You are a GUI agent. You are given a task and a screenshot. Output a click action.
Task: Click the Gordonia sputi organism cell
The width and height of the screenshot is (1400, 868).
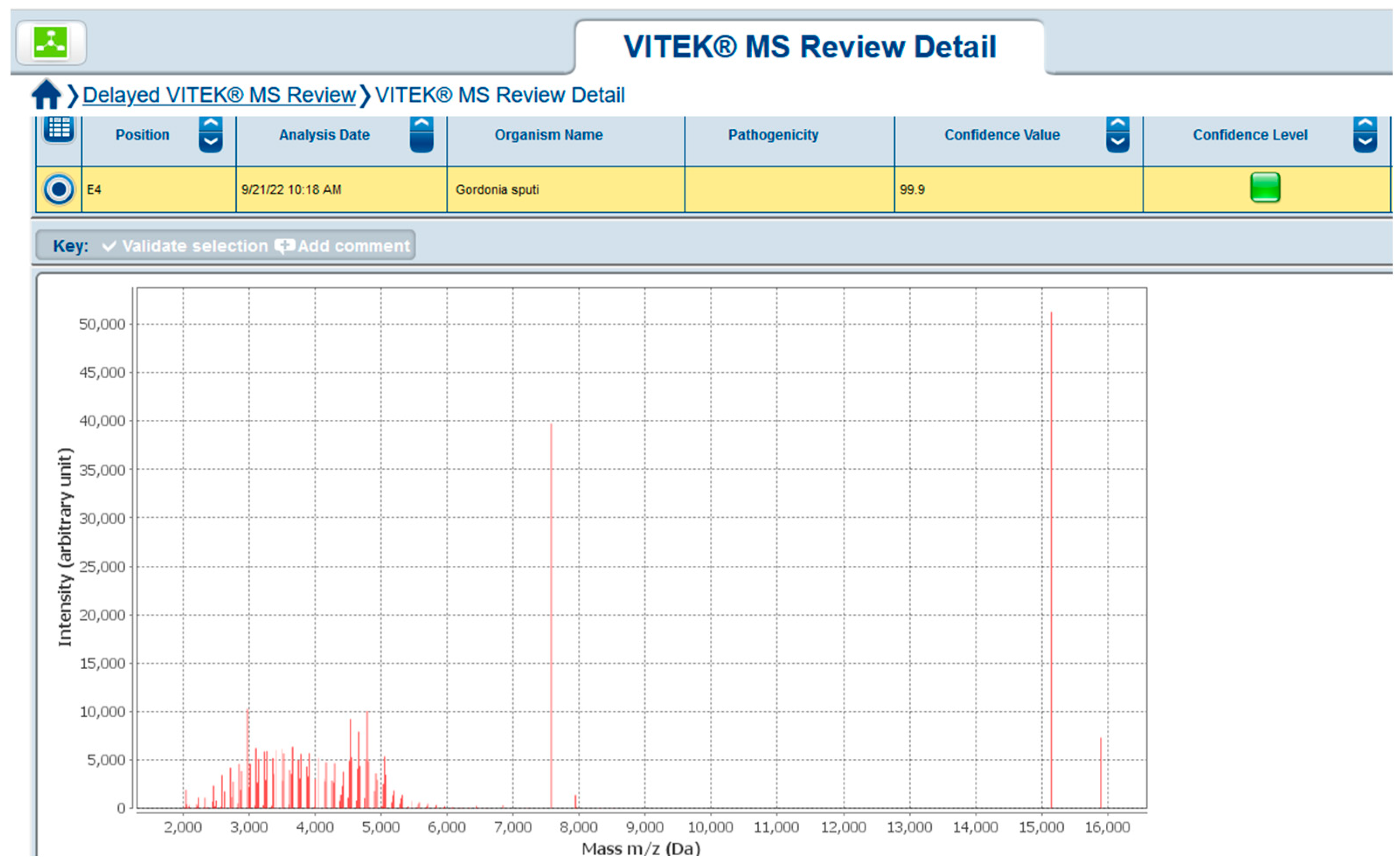click(x=497, y=190)
